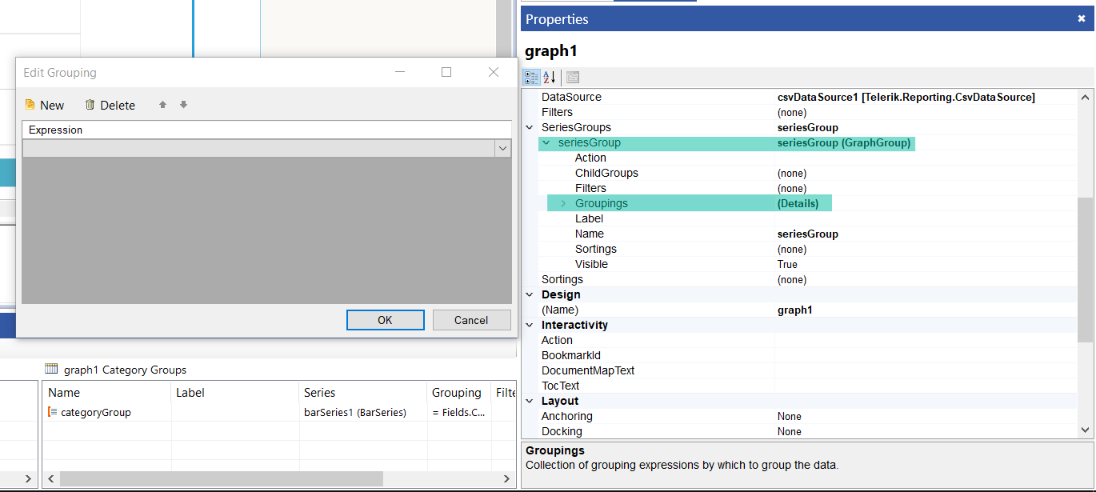Screen dimensions: 1096x492
Task: Expand the Groupings property
Action: (563, 203)
